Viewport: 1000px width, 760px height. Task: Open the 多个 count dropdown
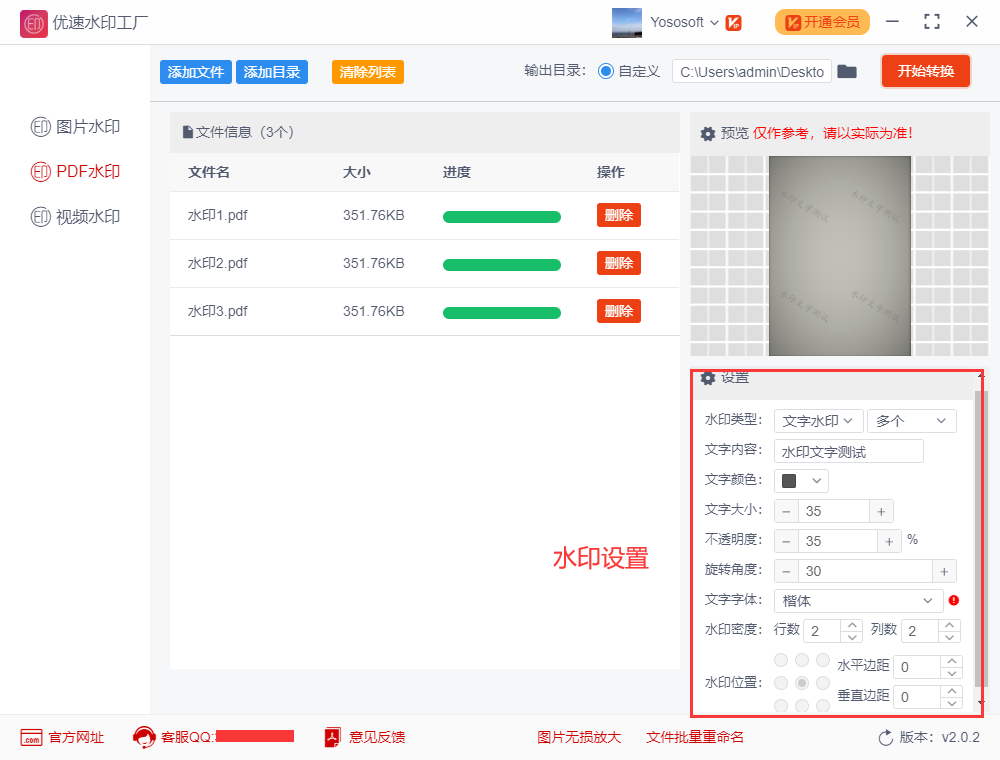(x=912, y=421)
